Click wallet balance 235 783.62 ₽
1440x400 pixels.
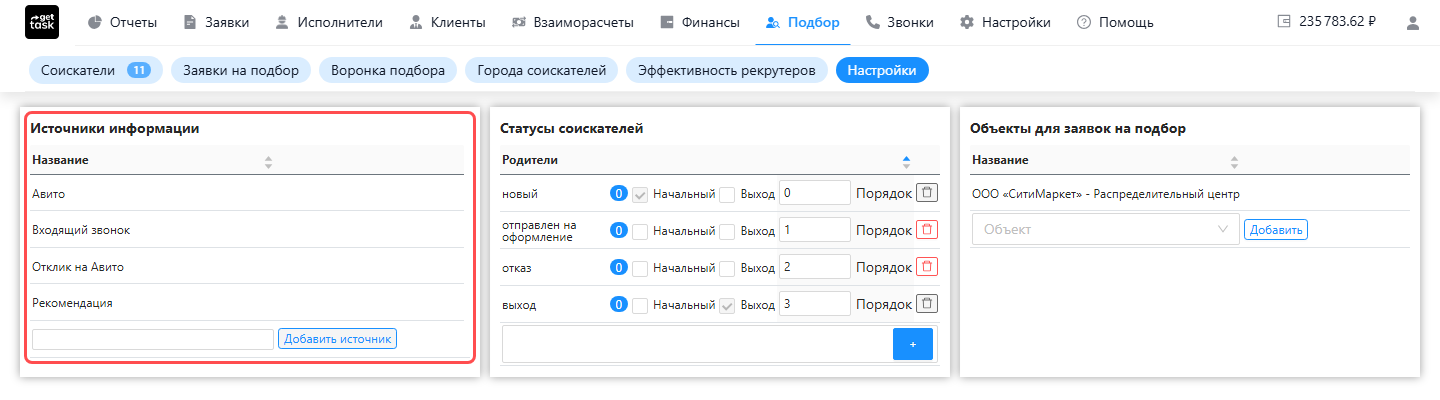(1327, 22)
